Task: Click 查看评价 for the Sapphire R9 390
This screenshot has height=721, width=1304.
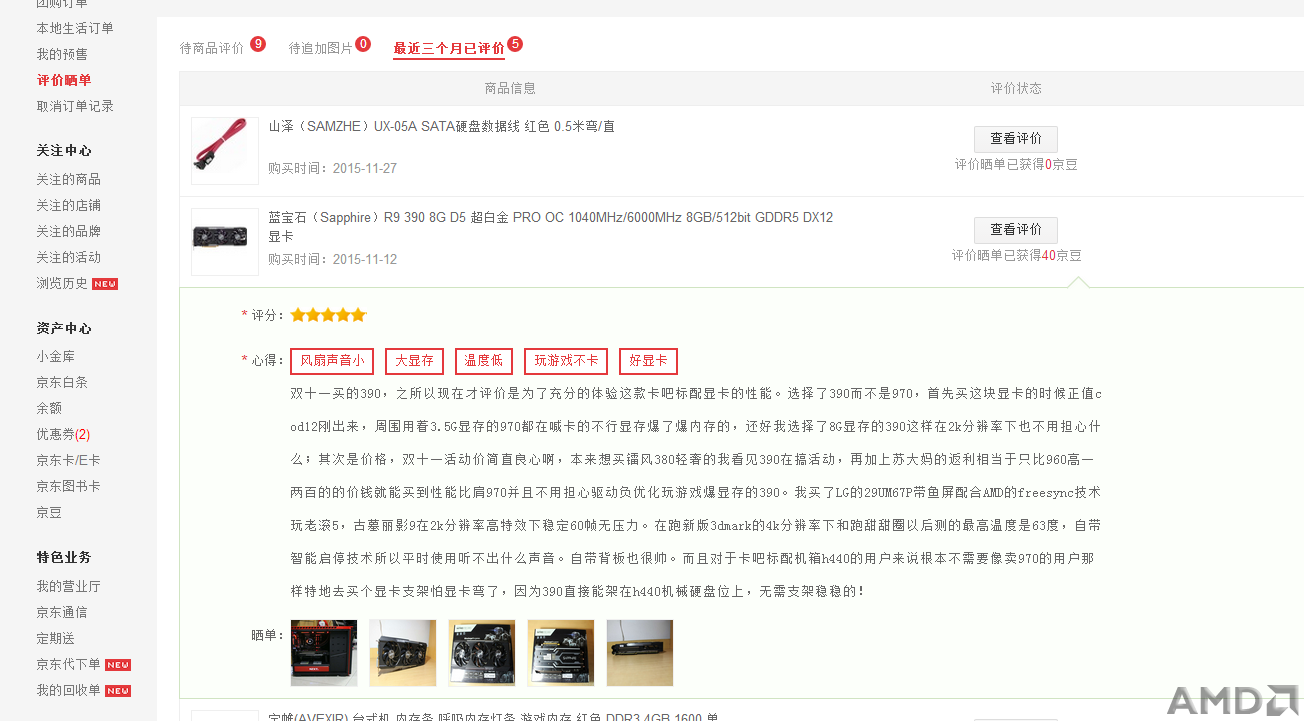Action: (x=1016, y=230)
